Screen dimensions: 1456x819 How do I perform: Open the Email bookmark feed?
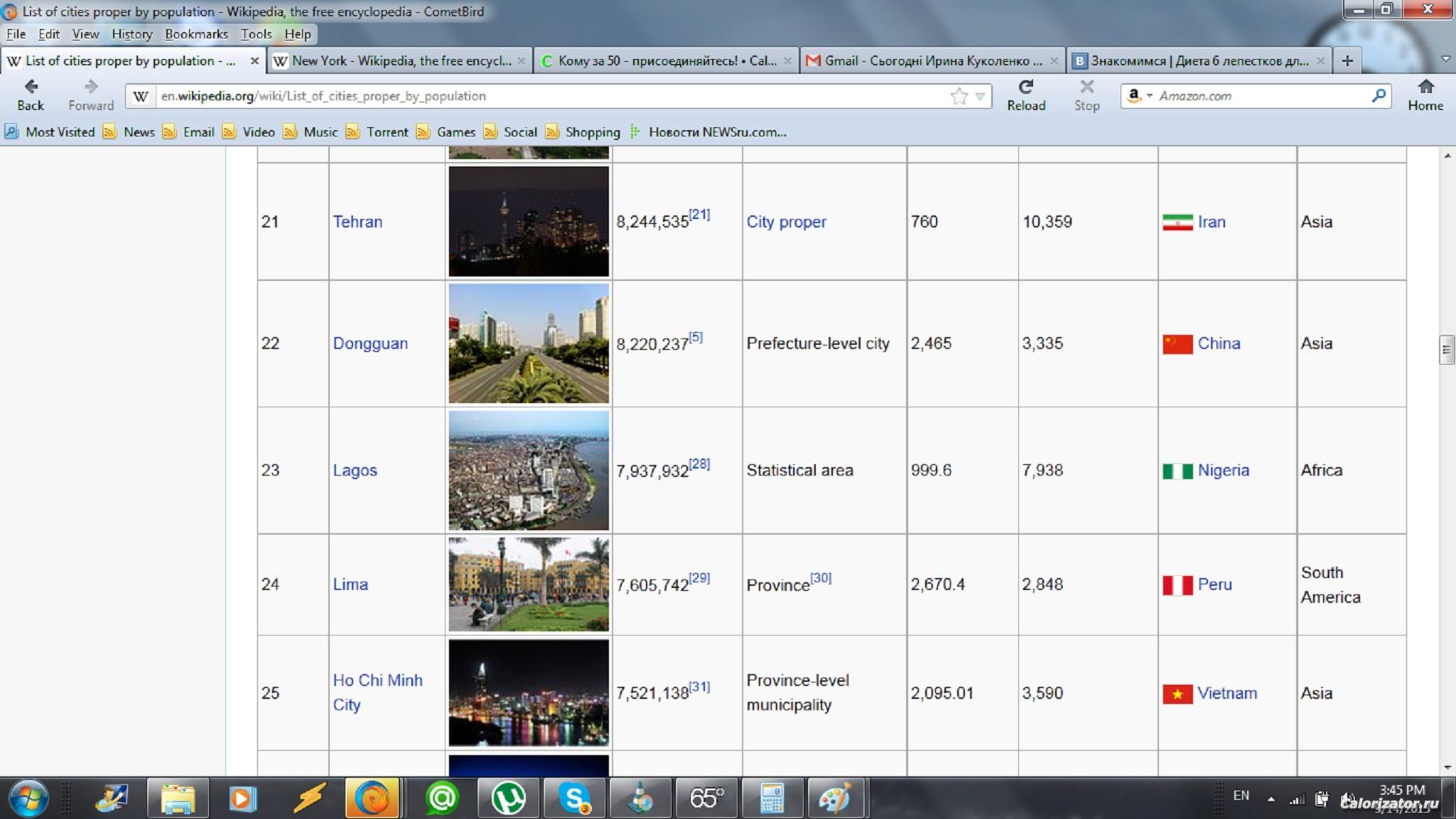[188, 132]
